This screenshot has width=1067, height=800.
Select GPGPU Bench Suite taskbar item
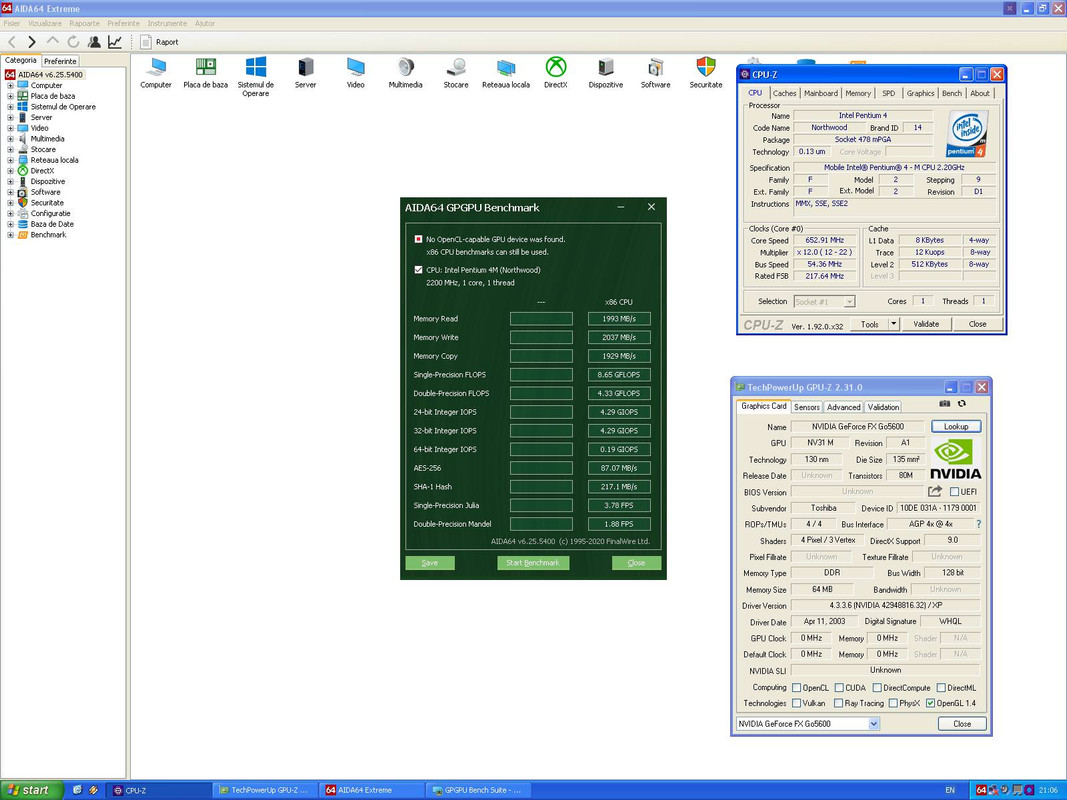(x=478, y=790)
